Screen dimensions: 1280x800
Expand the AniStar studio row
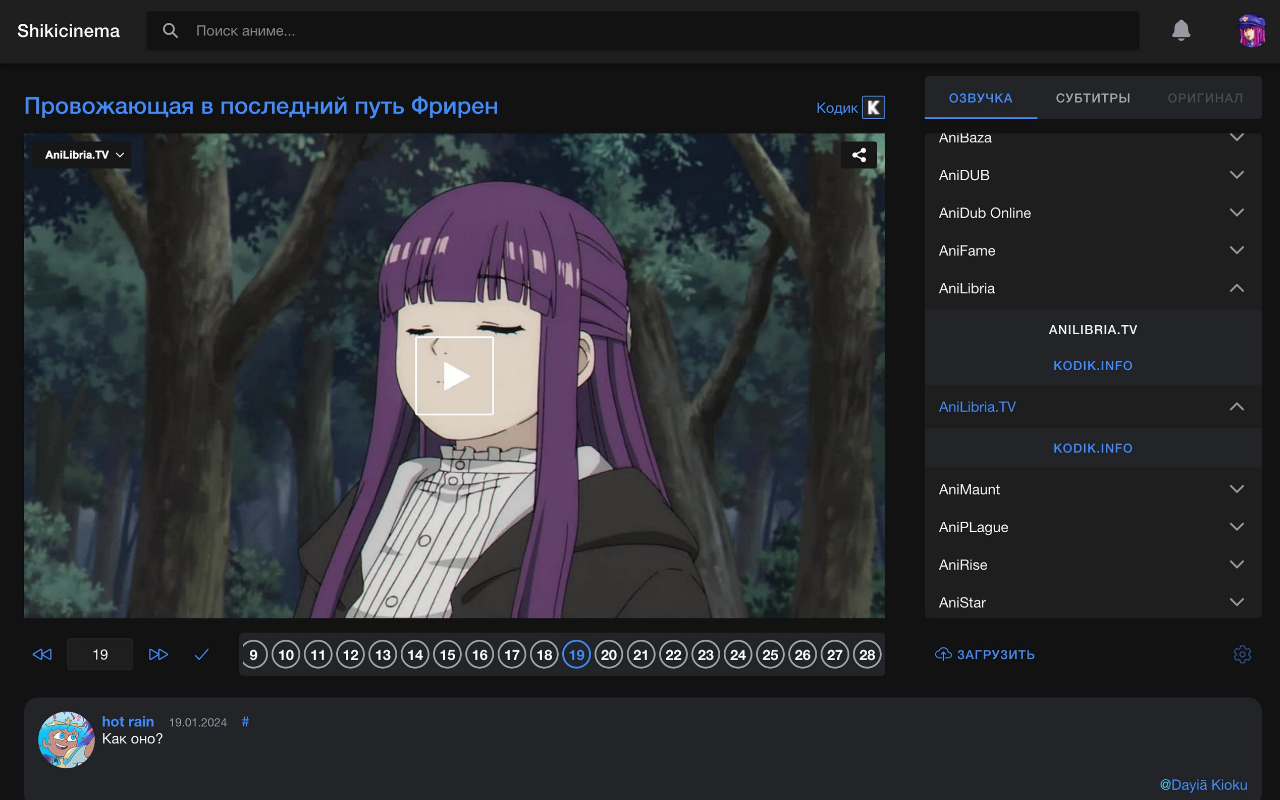point(1093,603)
